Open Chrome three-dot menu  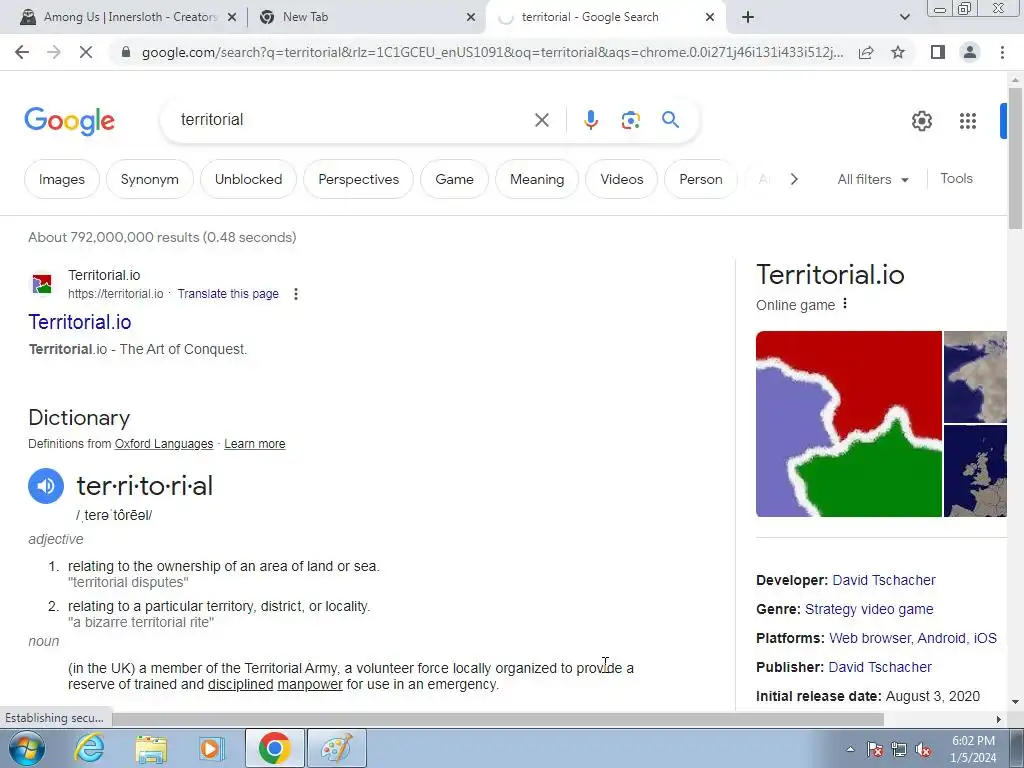pos(1002,52)
